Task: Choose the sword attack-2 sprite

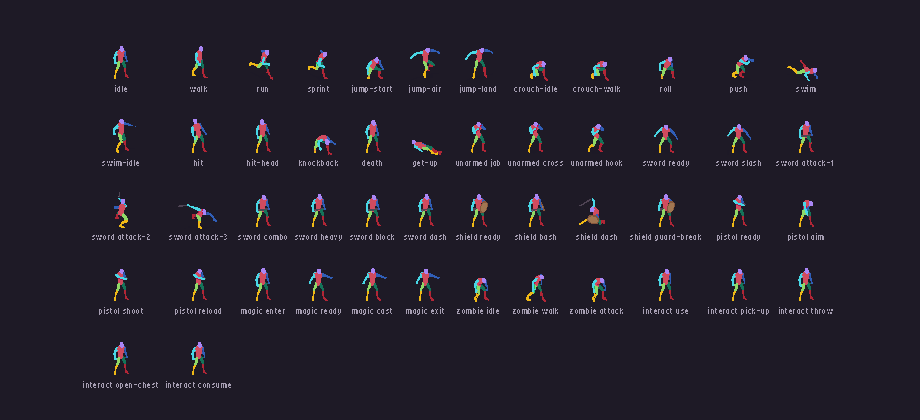Action: (x=121, y=211)
